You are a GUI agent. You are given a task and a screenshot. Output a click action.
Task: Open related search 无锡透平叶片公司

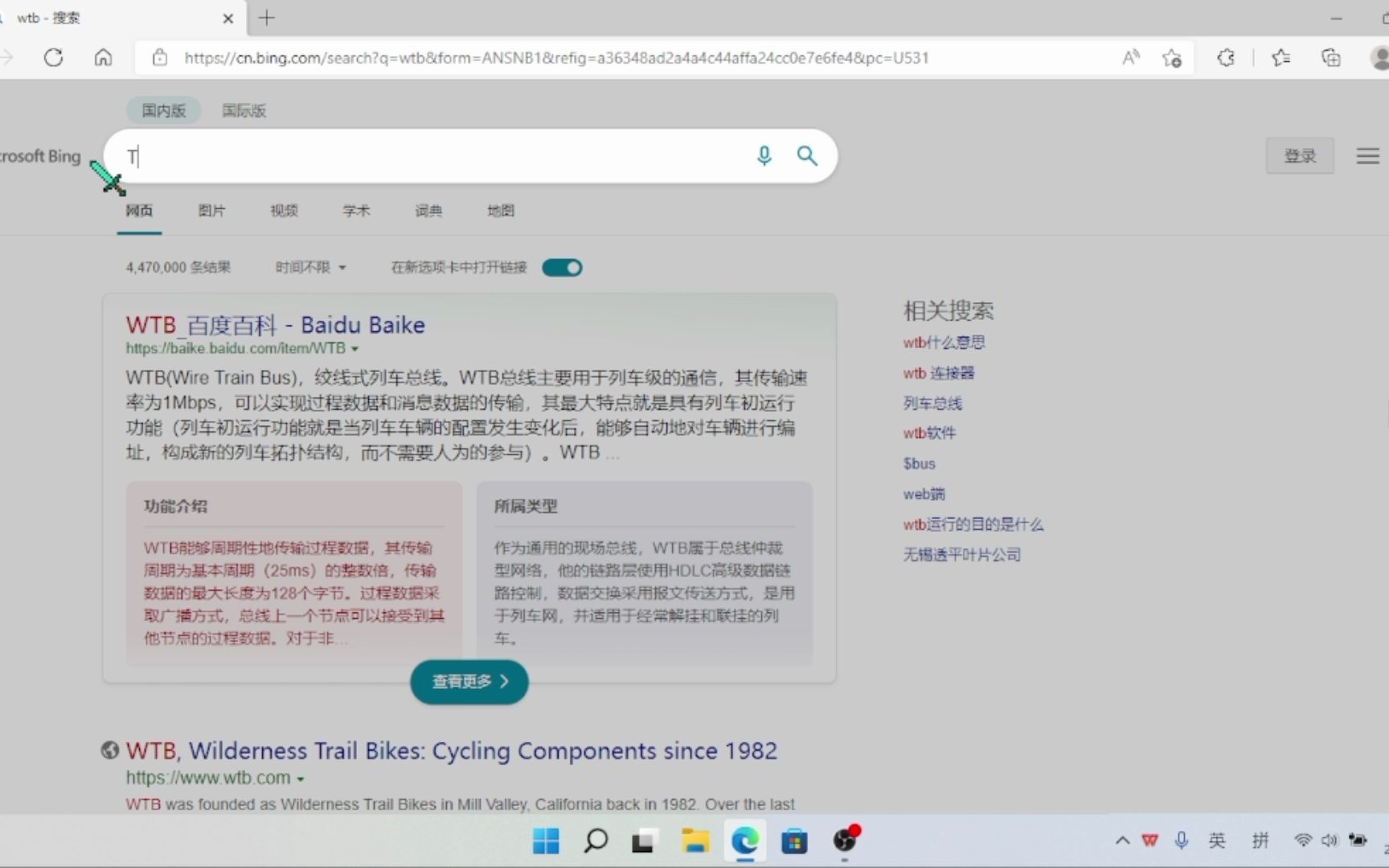[961, 555]
